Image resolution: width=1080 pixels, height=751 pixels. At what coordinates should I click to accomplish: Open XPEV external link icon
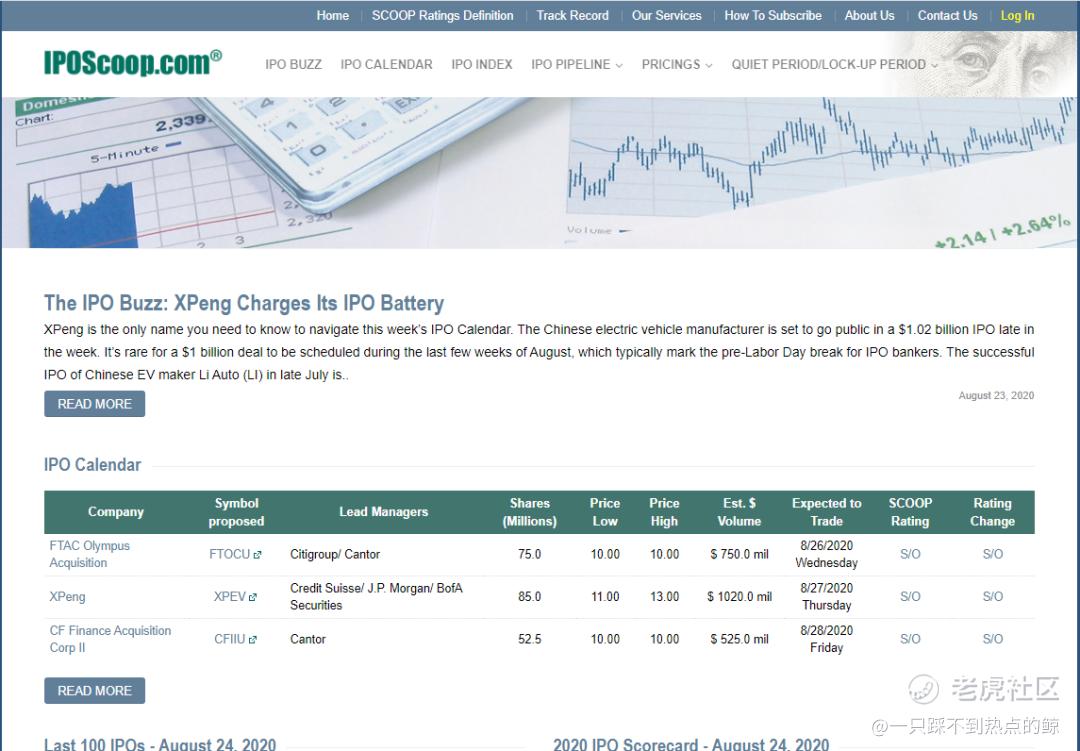253,597
